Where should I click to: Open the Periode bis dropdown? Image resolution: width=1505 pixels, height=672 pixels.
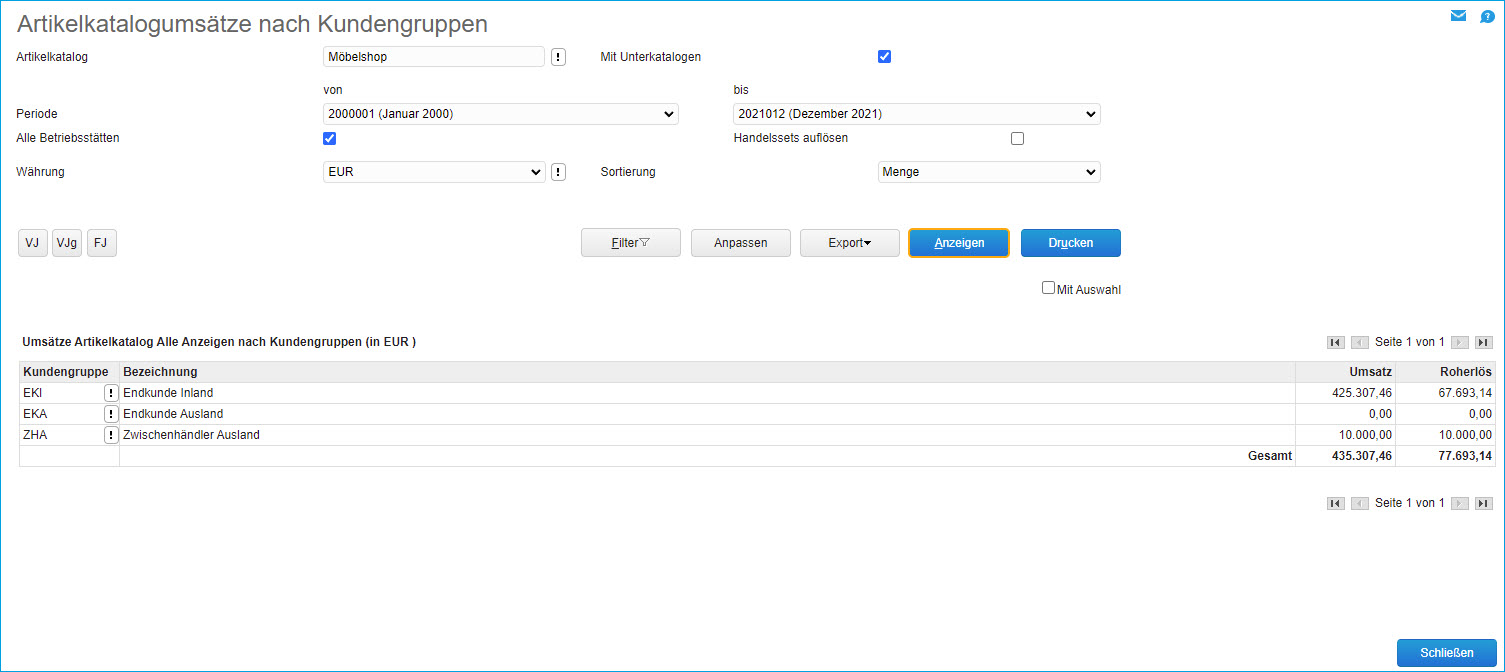916,114
